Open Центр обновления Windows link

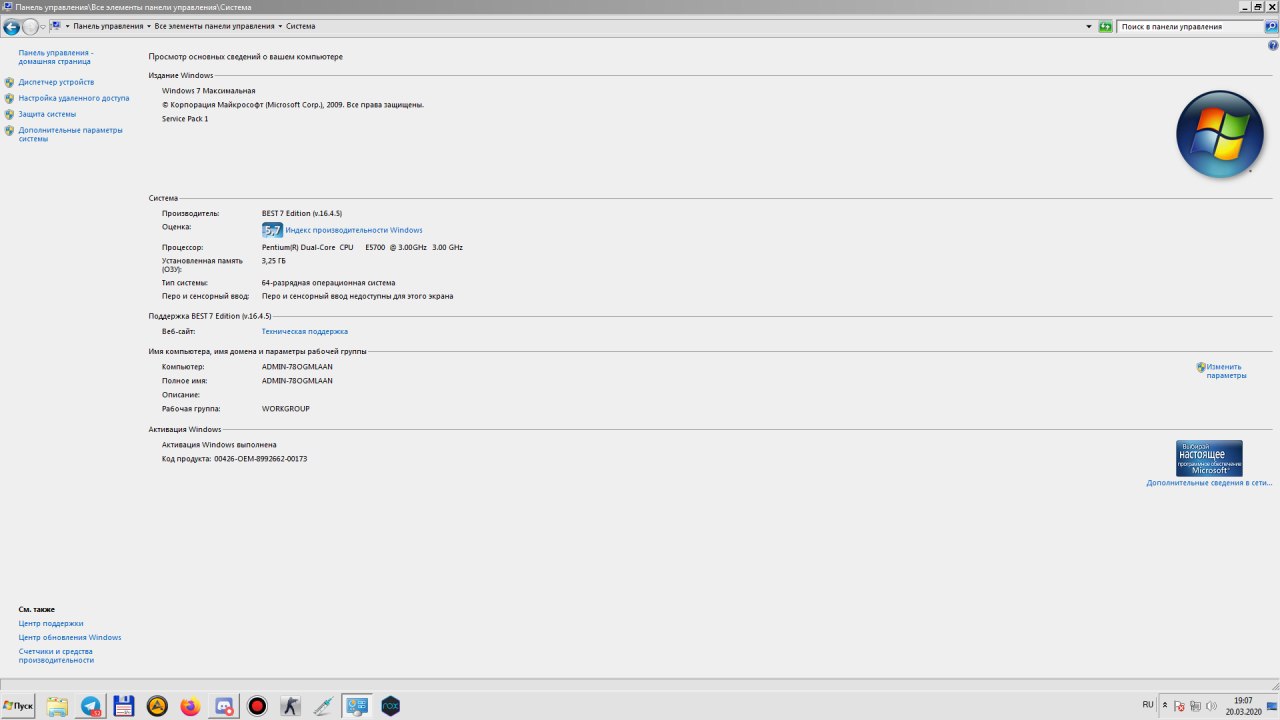point(70,637)
